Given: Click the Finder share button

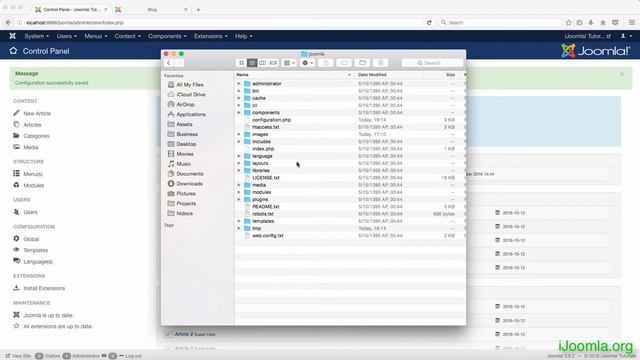Looking at the screenshot, I should pyautogui.click(x=326, y=63).
